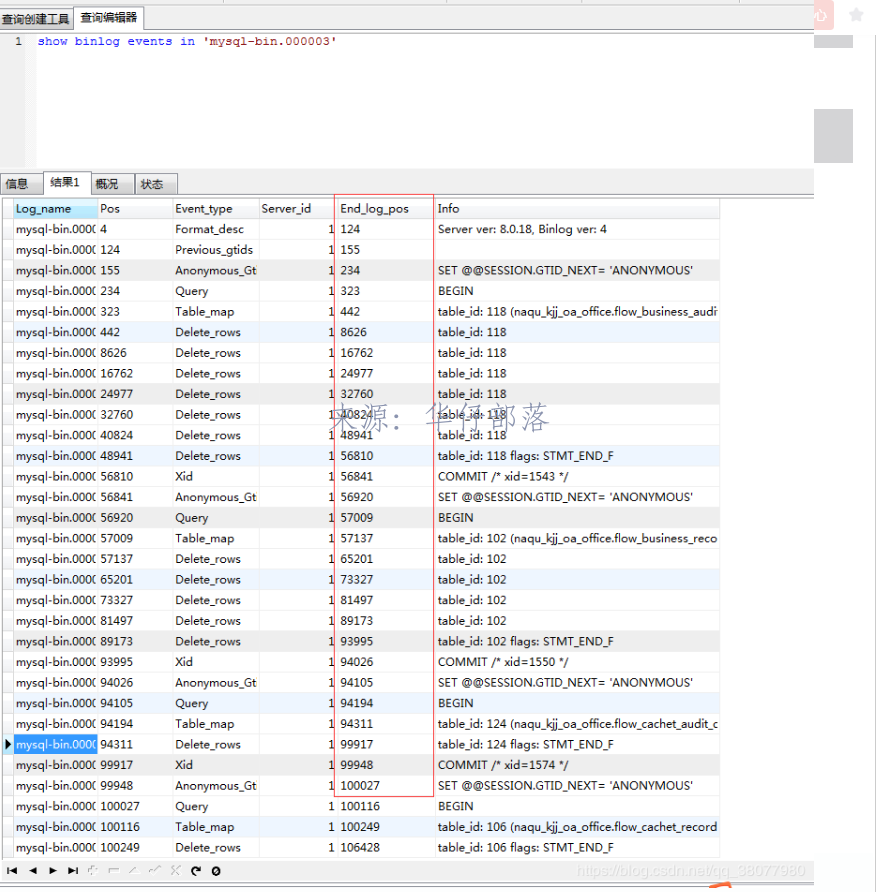
Task: Click 'COMMIT /* xid=1574 */' cell
Action: point(577,765)
